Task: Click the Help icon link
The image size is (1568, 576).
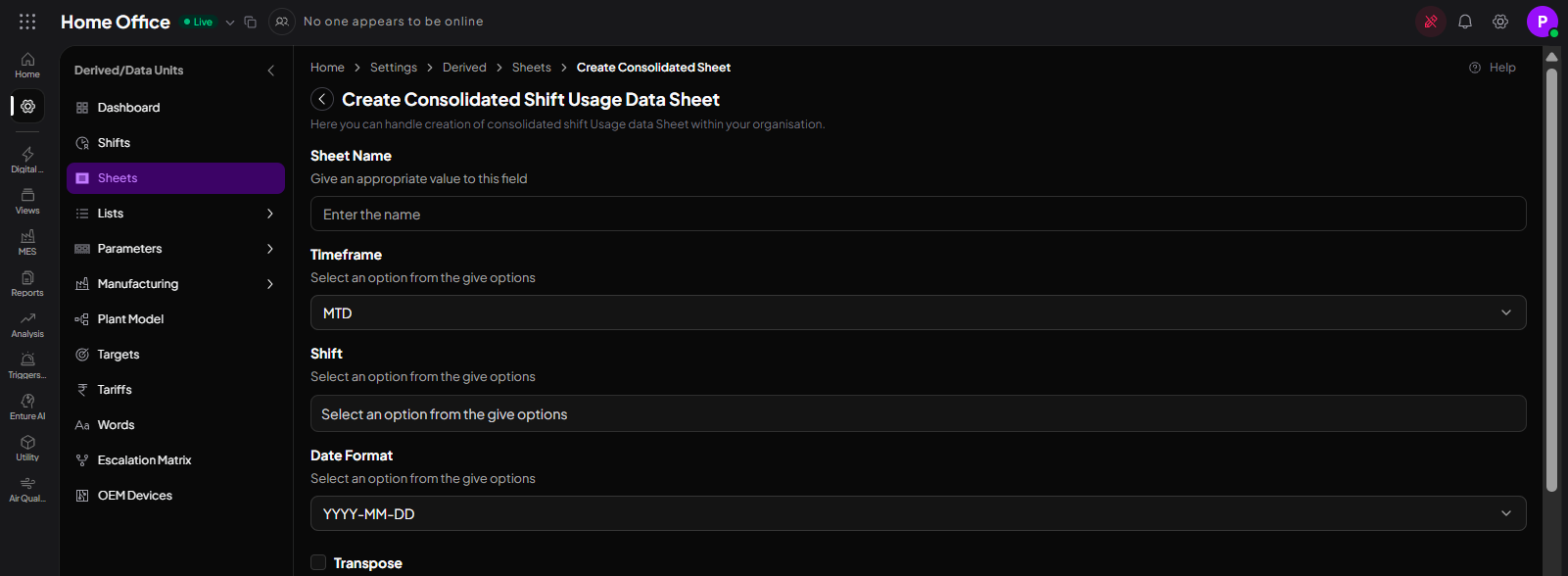Action: coord(1493,68)
